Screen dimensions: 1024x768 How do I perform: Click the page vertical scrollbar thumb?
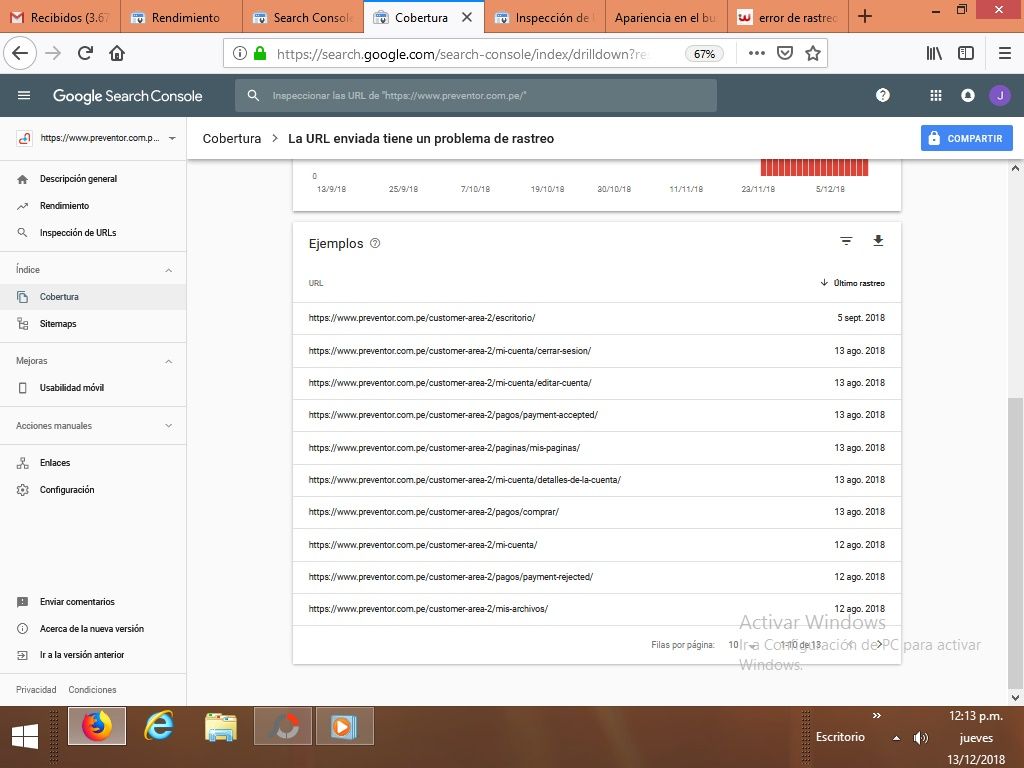(1015, 542)
